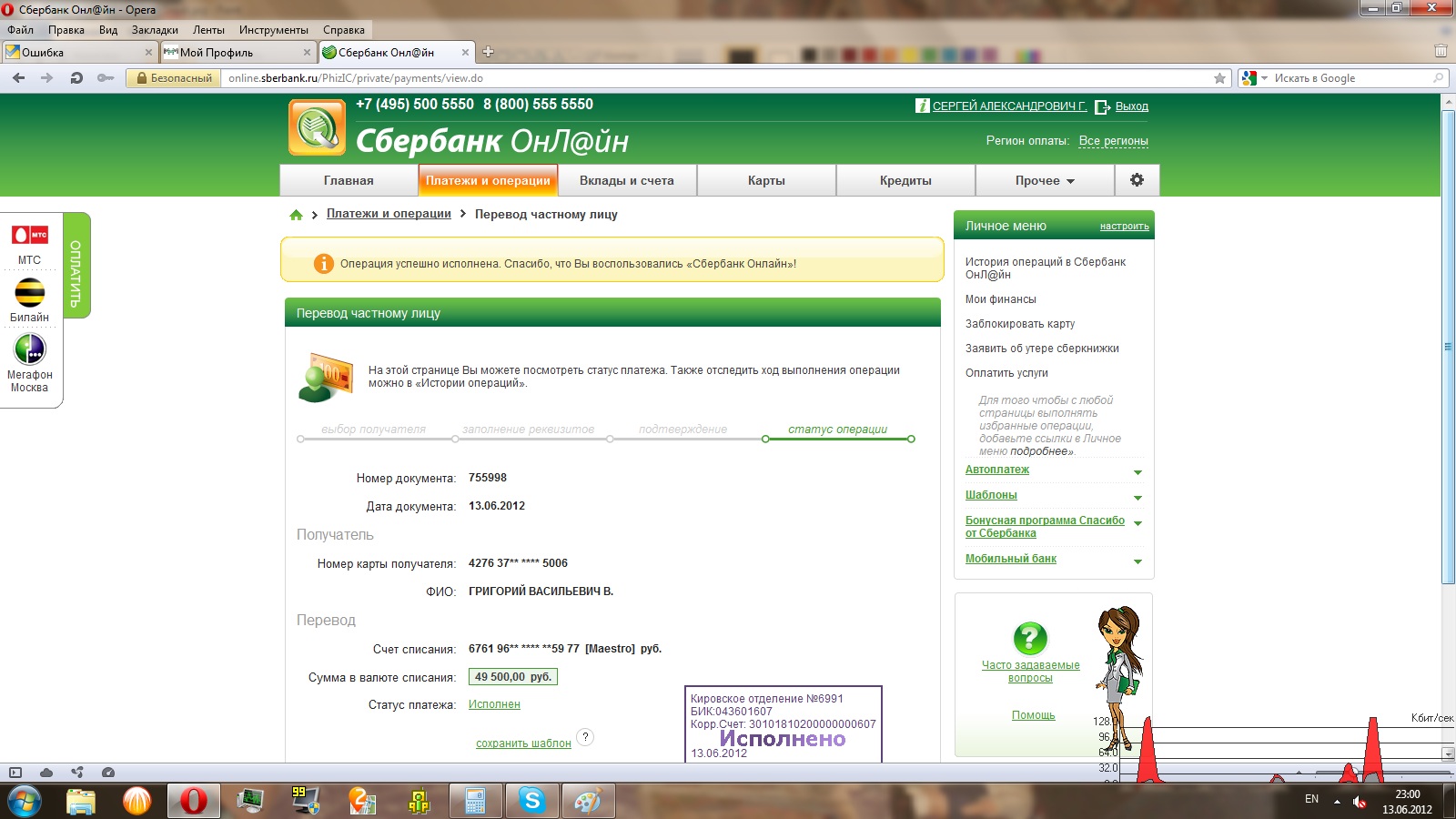The width and height of the screenshot is (1456, 819).
Task: Click the Sberbank logo icon
Action: (318, 127)
